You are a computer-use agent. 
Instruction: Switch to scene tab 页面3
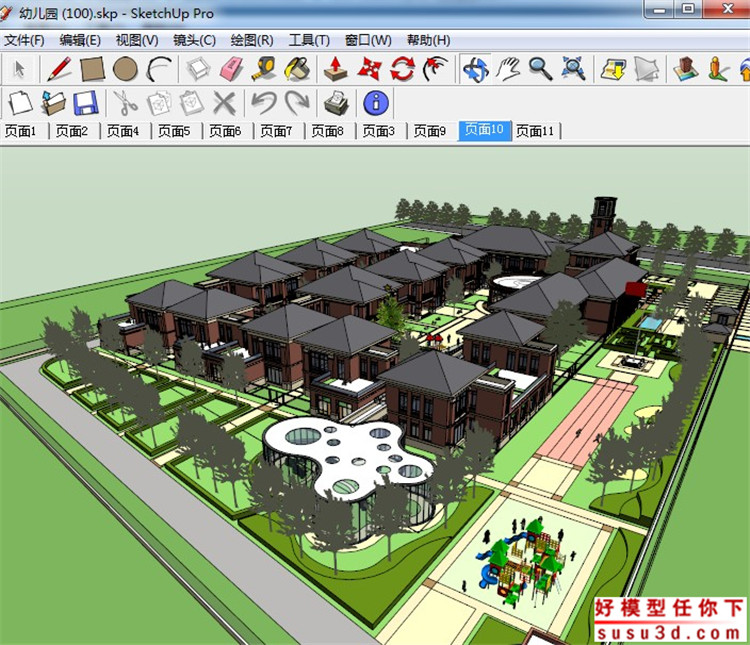379,131
